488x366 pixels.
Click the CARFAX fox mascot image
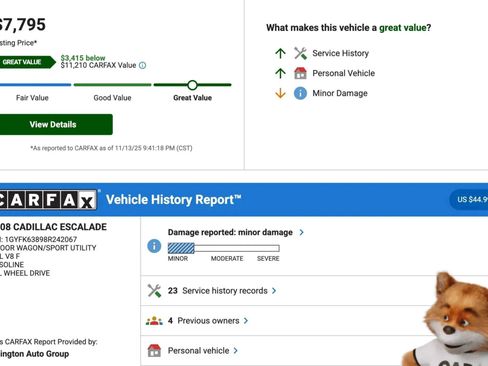(445, 320)
